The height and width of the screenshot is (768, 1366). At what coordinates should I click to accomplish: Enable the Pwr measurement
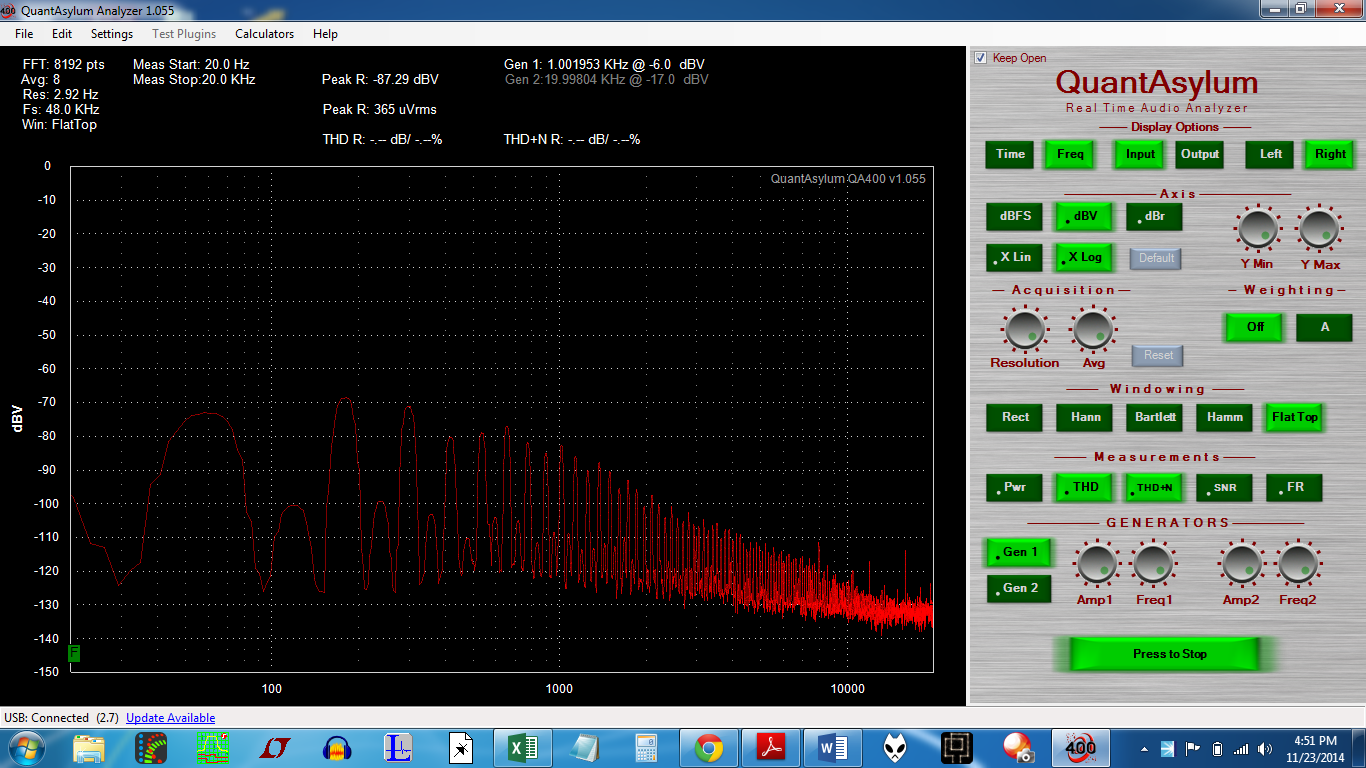tap(1014, 488)
